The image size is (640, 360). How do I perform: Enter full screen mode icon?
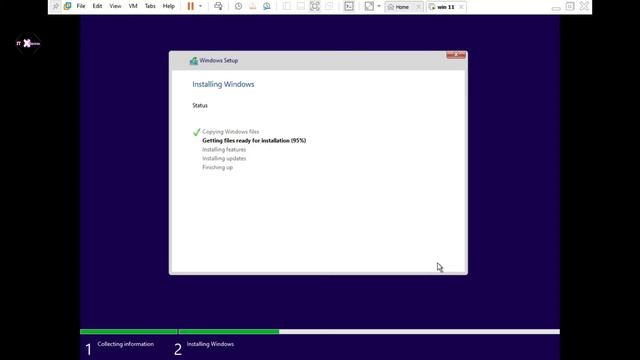[x=315, y=6]
